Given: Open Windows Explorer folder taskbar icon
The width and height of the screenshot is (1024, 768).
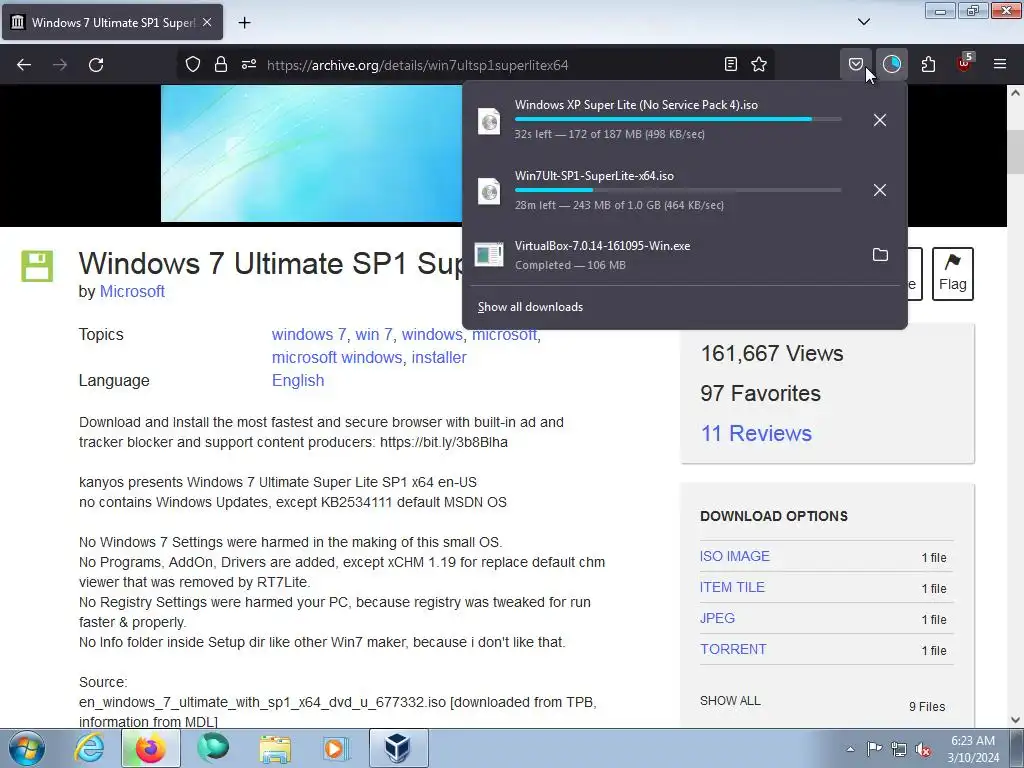Looking at the screenshot, I should click(275, 749).
